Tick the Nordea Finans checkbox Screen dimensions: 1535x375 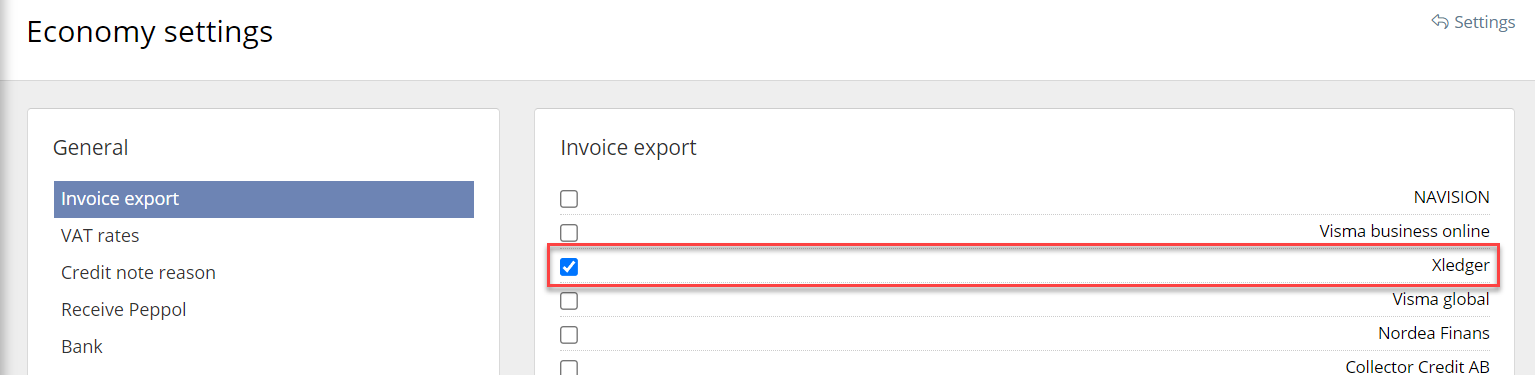[x=569, y=335]
